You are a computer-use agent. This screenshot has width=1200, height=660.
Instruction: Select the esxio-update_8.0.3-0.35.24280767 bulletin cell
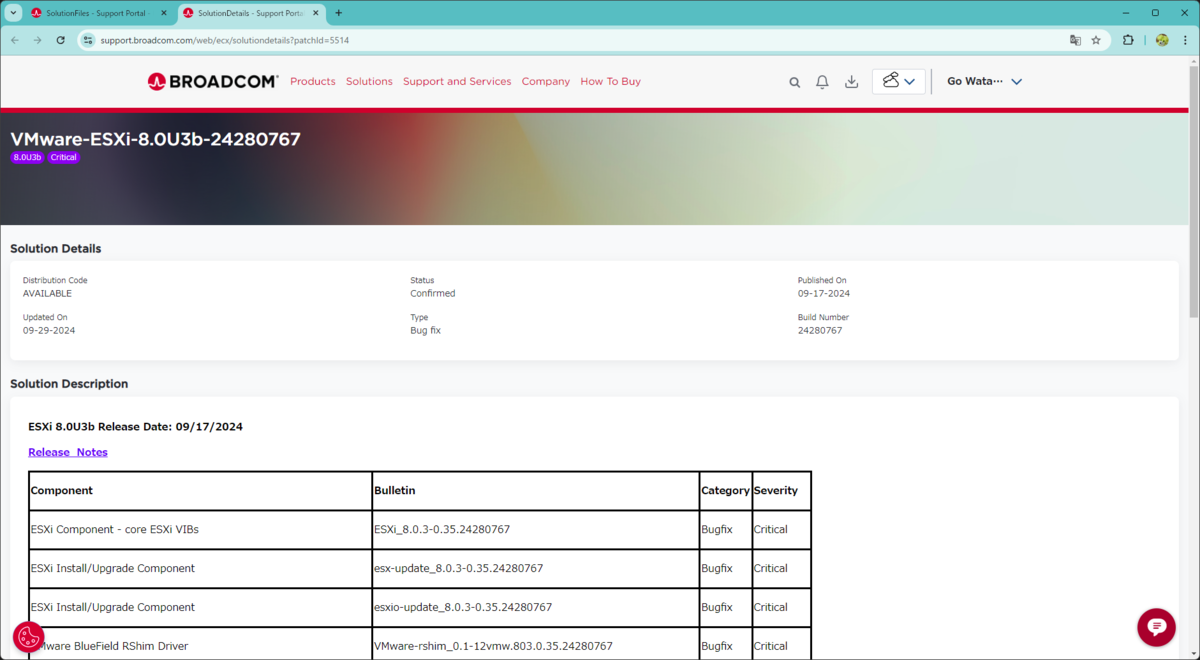535,607
